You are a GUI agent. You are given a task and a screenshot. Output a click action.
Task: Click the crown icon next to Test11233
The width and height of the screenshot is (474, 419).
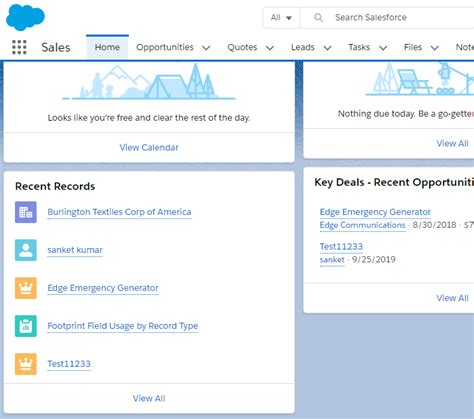[x=26, y=364]
